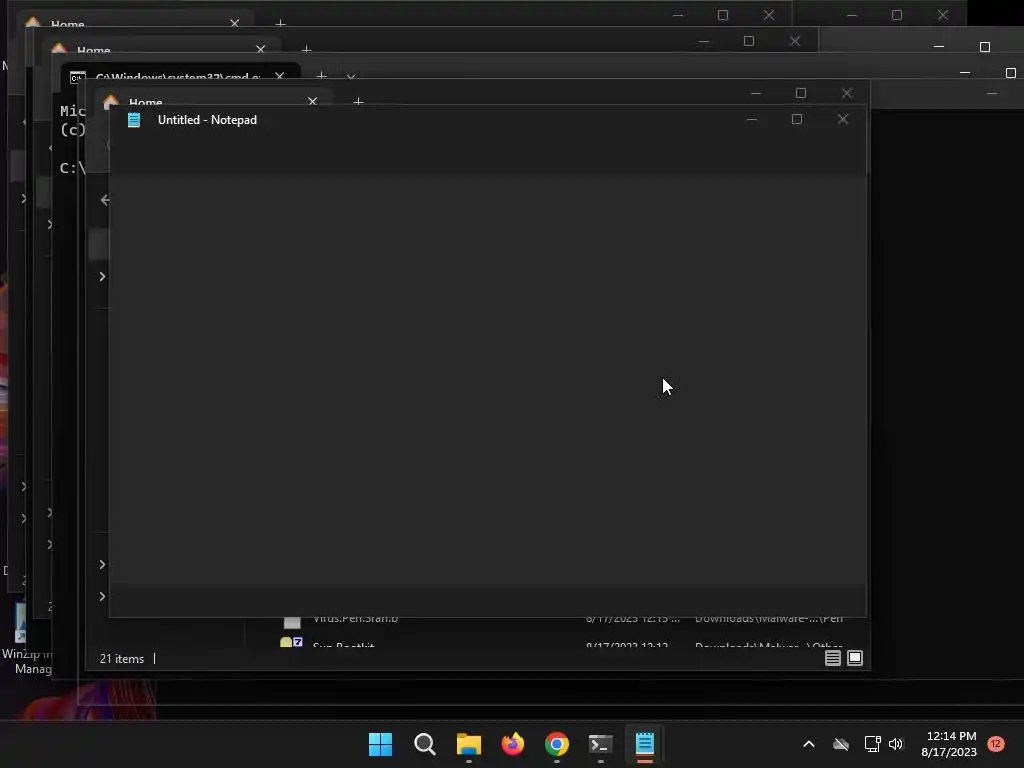1024x768 pixels.
Task: Click the volume speaker tray icon
Action: click(896, 744)
